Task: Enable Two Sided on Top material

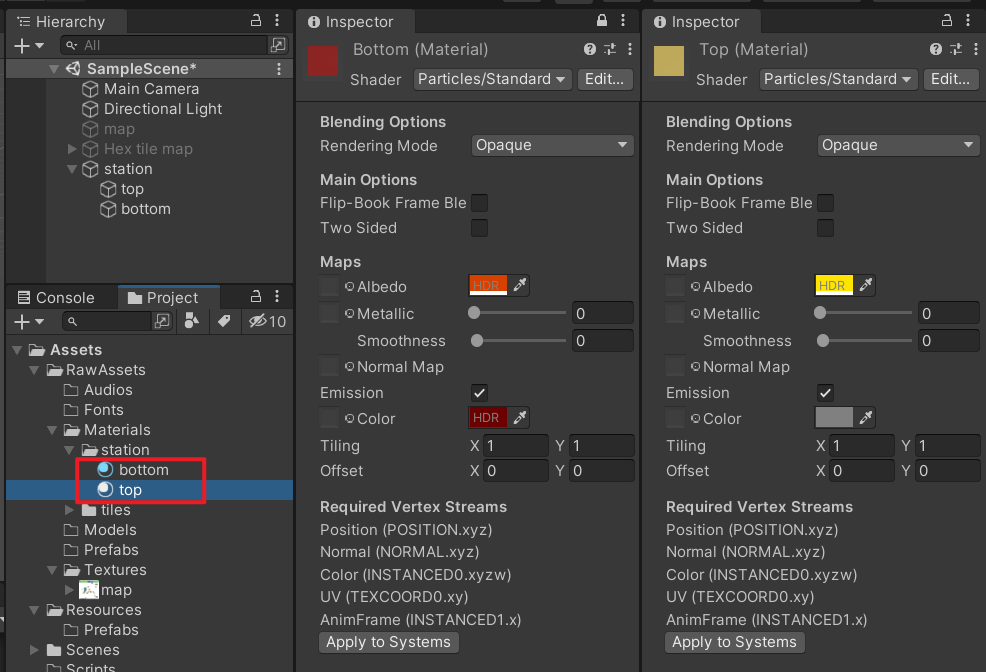Action: pos(825,228)
